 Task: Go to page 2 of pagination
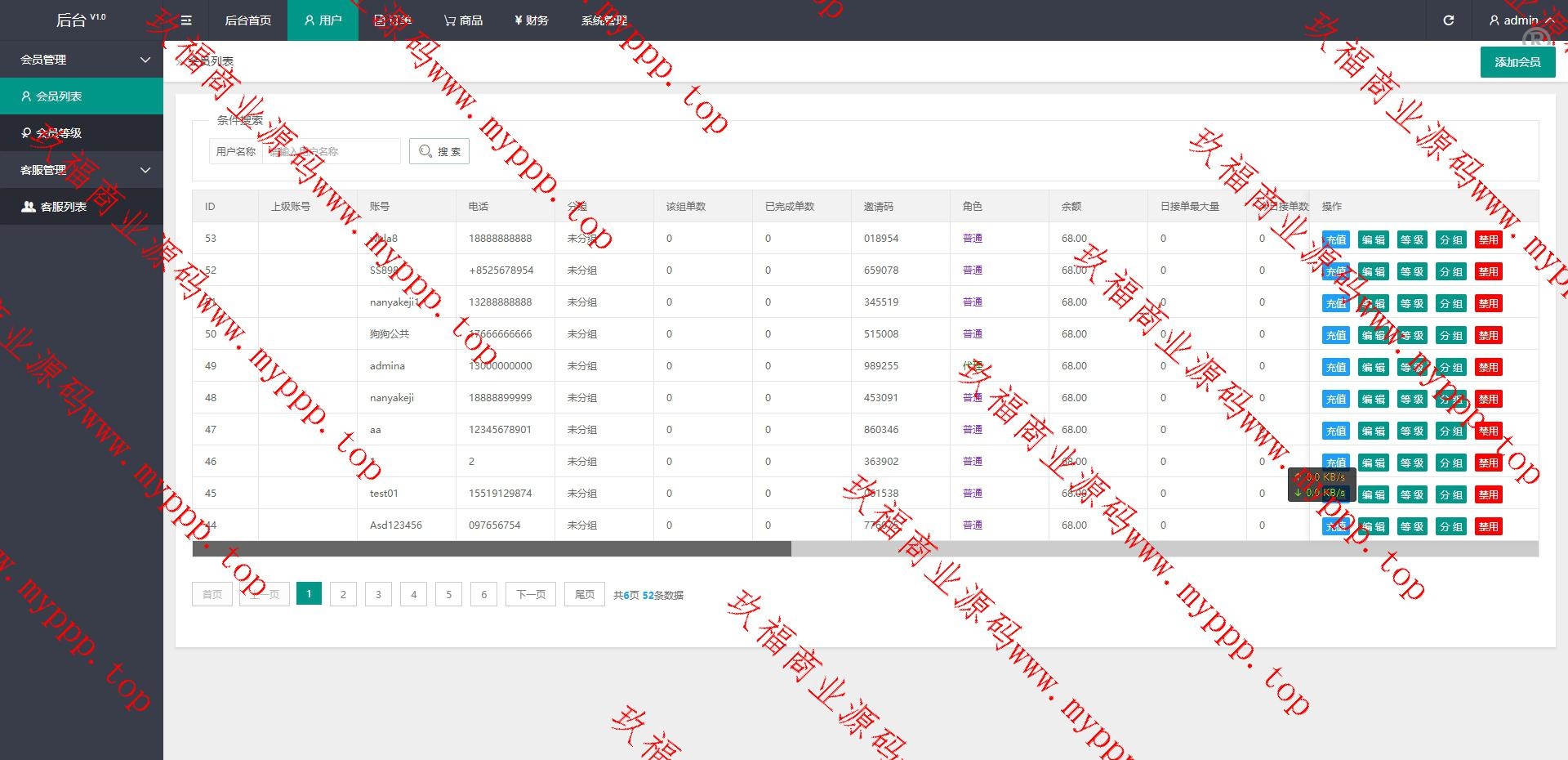pyautogui.click(x=343, y=594)
